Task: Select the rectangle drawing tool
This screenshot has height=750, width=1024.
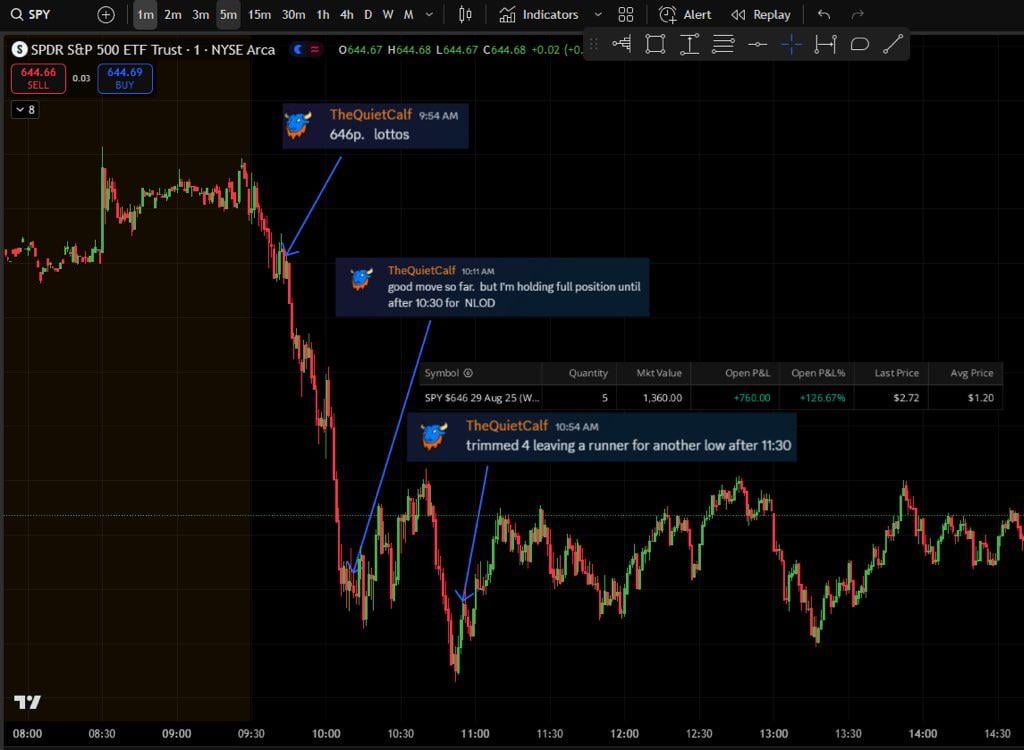Action: [x=655, y=44]
